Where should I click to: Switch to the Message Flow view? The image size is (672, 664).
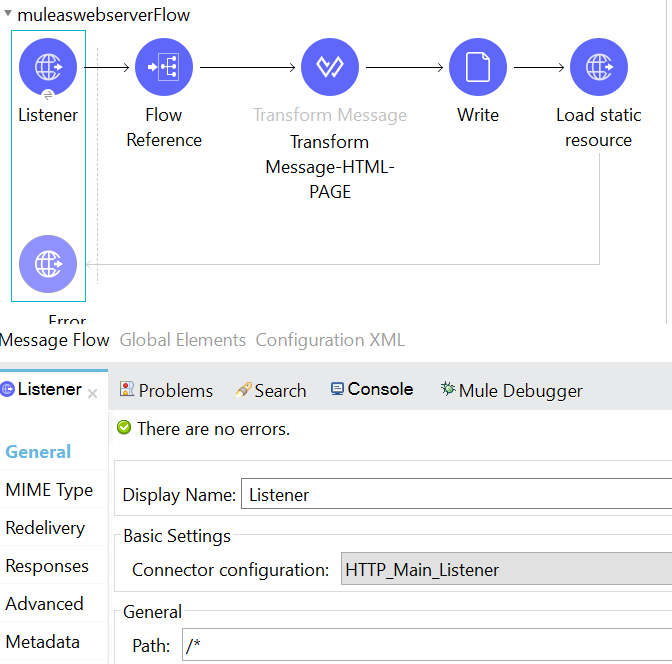(55, 340)
